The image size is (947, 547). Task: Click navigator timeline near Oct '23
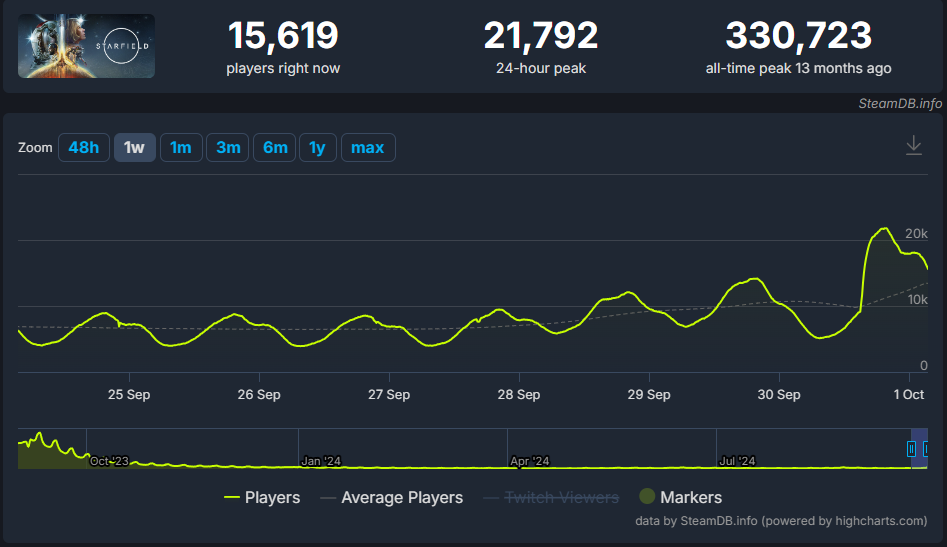click(x=109, y=461)
